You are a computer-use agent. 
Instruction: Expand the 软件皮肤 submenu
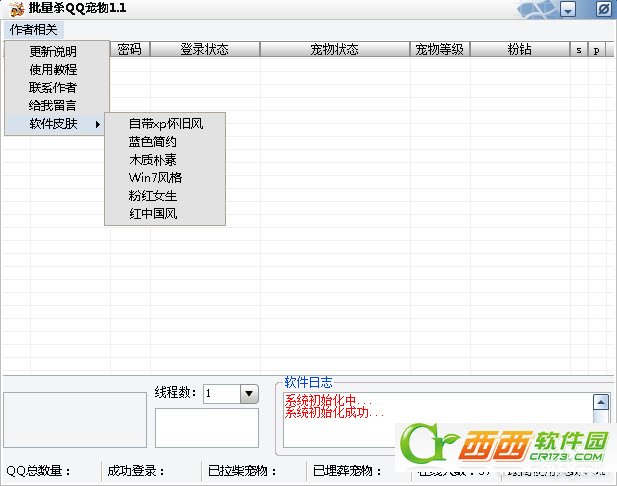55,124
